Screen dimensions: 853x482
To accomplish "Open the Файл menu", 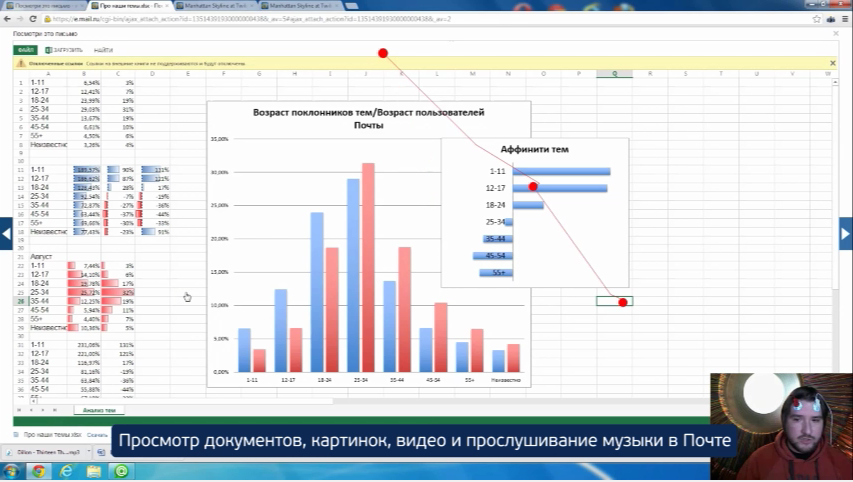I will click(26, 50).
